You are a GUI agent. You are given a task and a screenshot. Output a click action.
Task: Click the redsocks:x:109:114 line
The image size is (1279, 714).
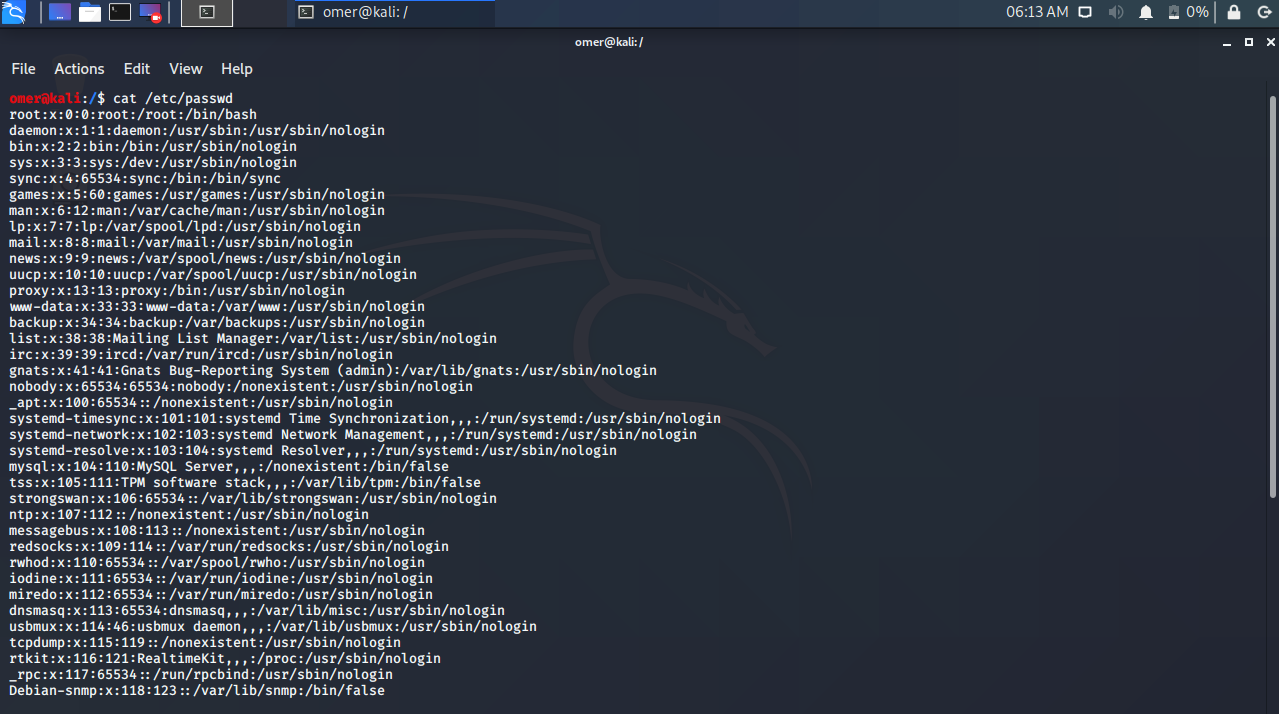coord(229,546)
